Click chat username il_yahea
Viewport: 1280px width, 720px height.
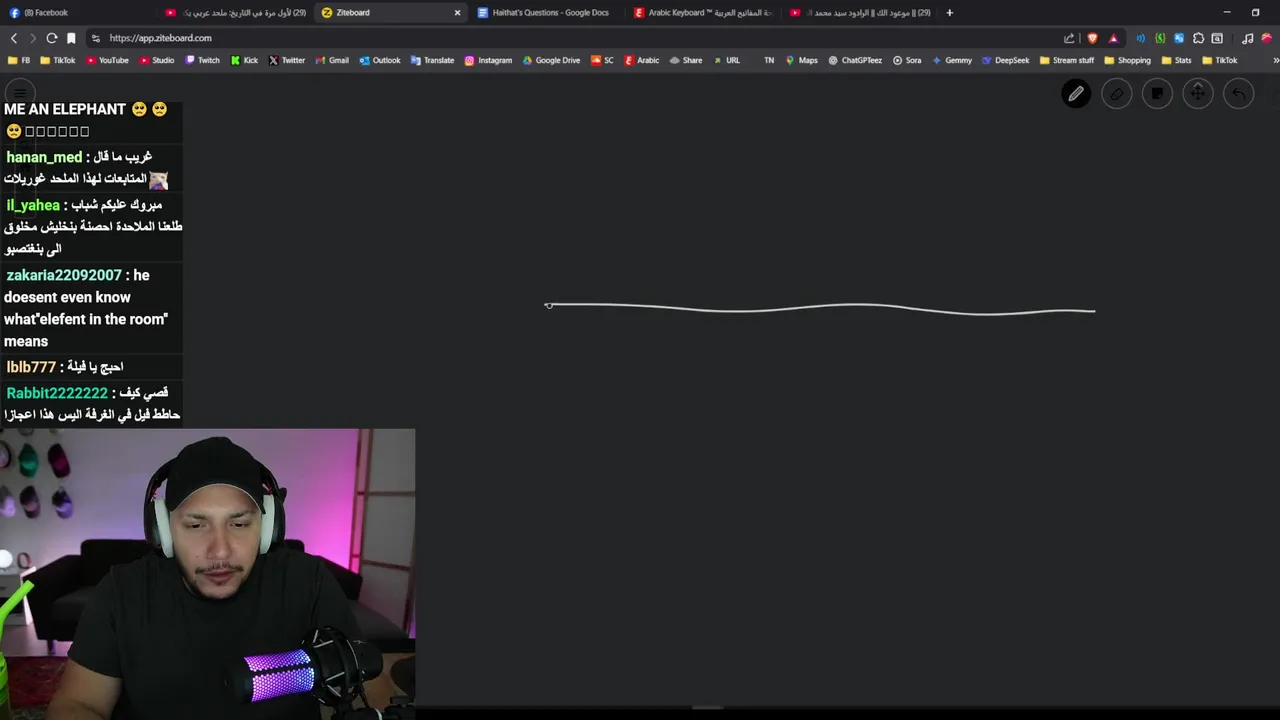[x=33, y=205]
